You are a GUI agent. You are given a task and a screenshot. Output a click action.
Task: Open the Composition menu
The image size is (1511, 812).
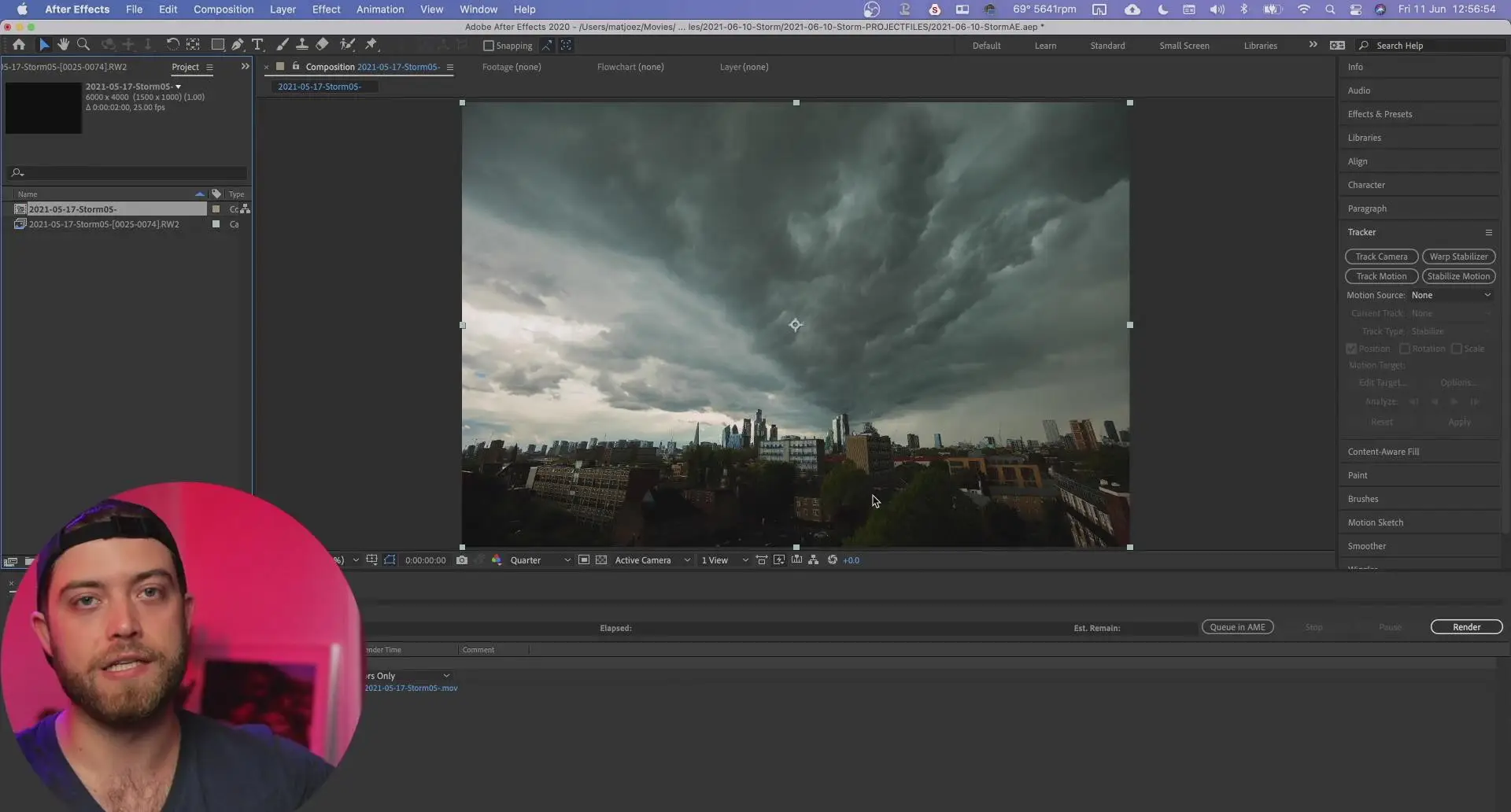coord(224,9)
